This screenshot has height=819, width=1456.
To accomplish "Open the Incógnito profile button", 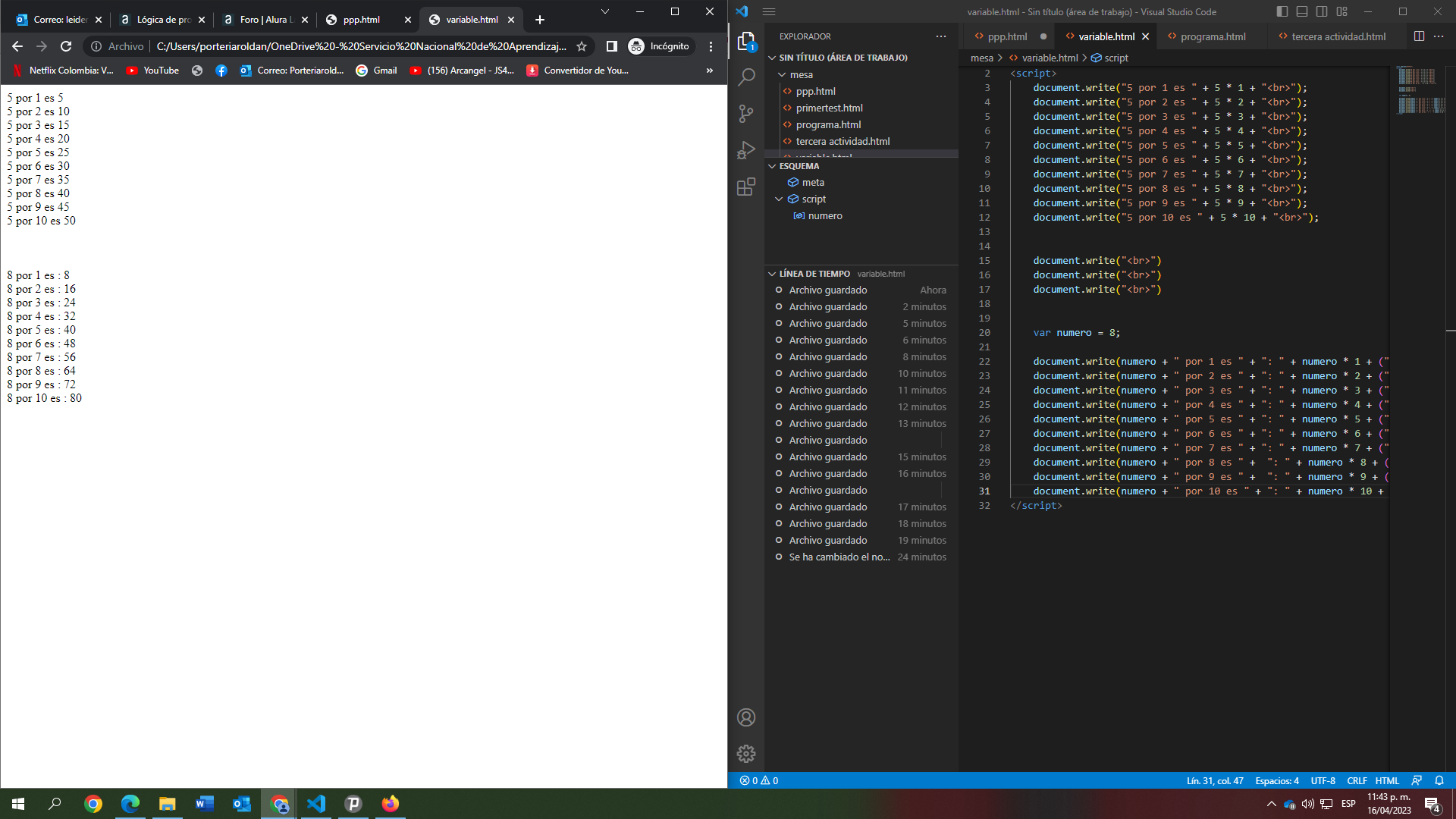I will point(659,46).
